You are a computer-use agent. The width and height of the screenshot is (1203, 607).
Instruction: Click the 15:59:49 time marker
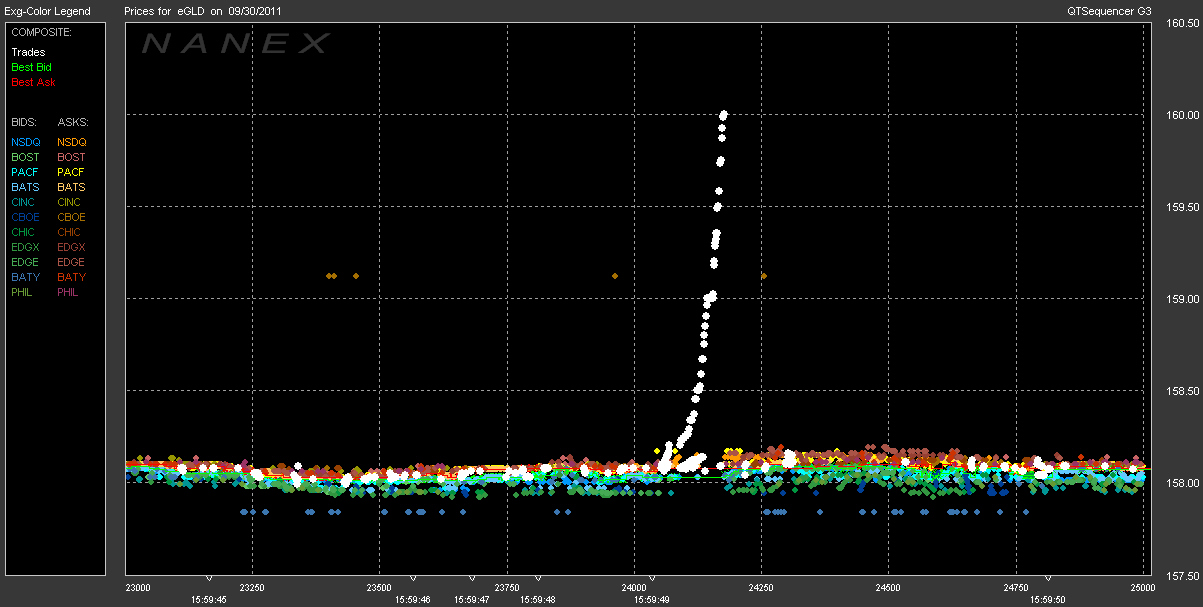pos(652,600)
